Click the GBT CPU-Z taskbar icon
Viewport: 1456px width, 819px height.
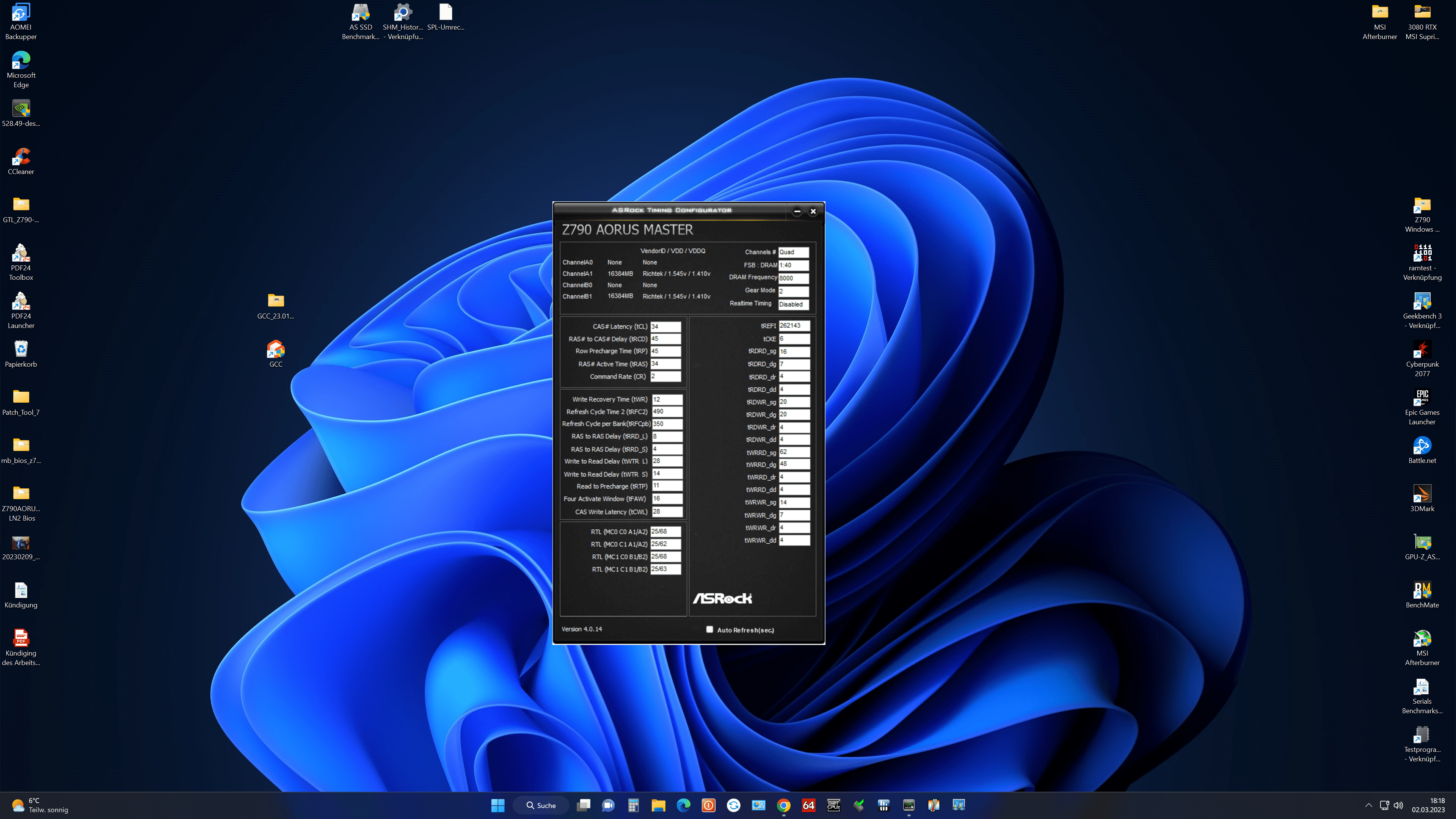point(833,805)
